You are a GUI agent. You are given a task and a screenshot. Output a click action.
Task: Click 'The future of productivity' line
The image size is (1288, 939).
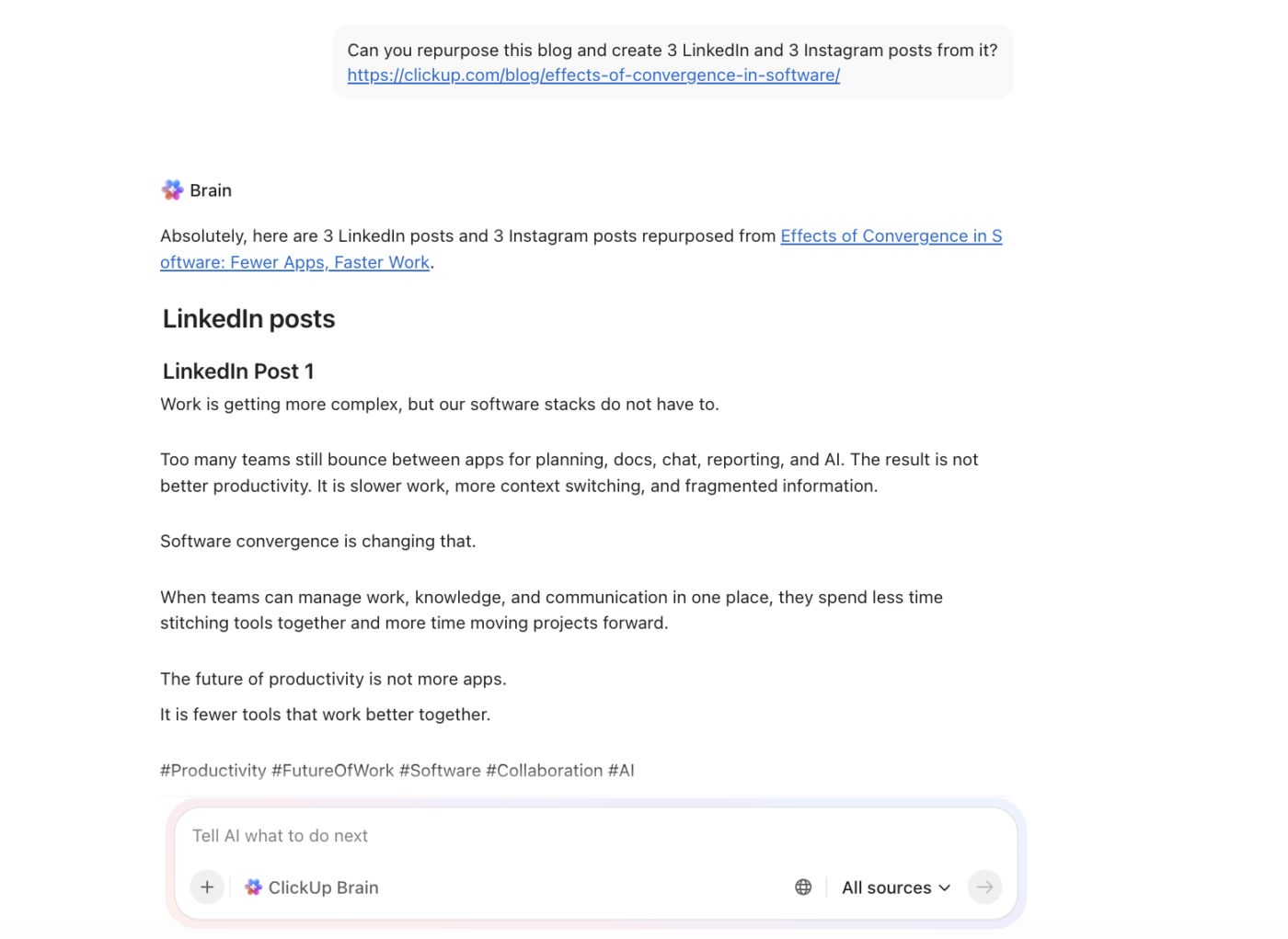[333, 680]
